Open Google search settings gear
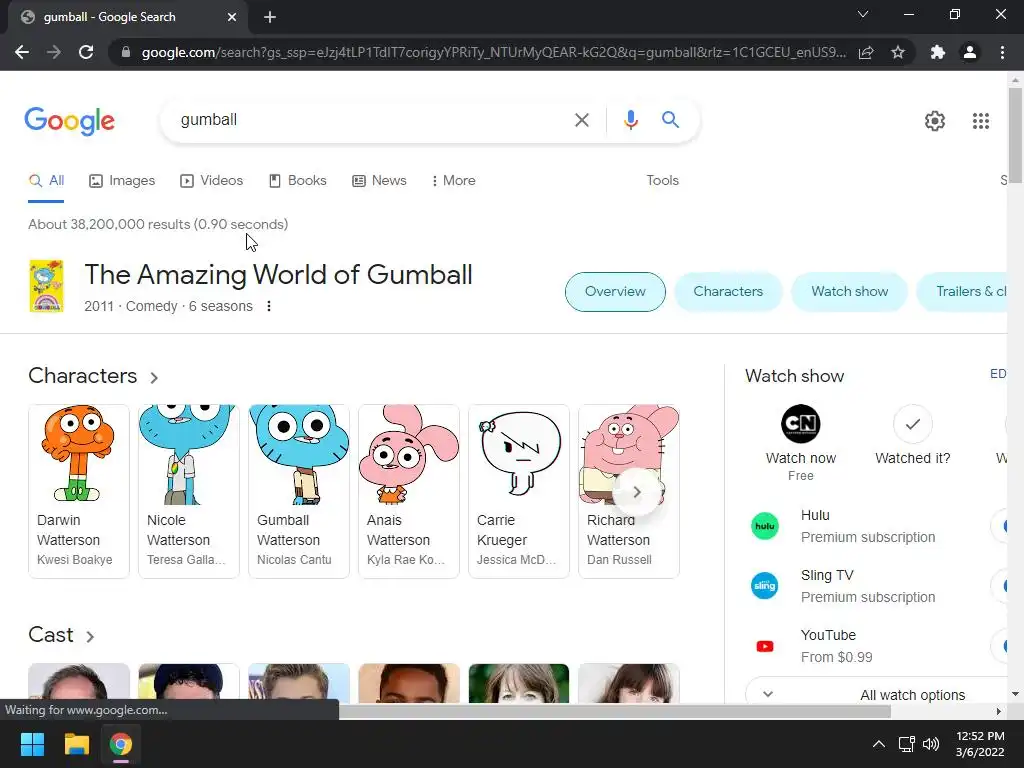Image resolution: width=1024 pixels, height=768 pixels. pyautogui.click(x=935, y=121)
